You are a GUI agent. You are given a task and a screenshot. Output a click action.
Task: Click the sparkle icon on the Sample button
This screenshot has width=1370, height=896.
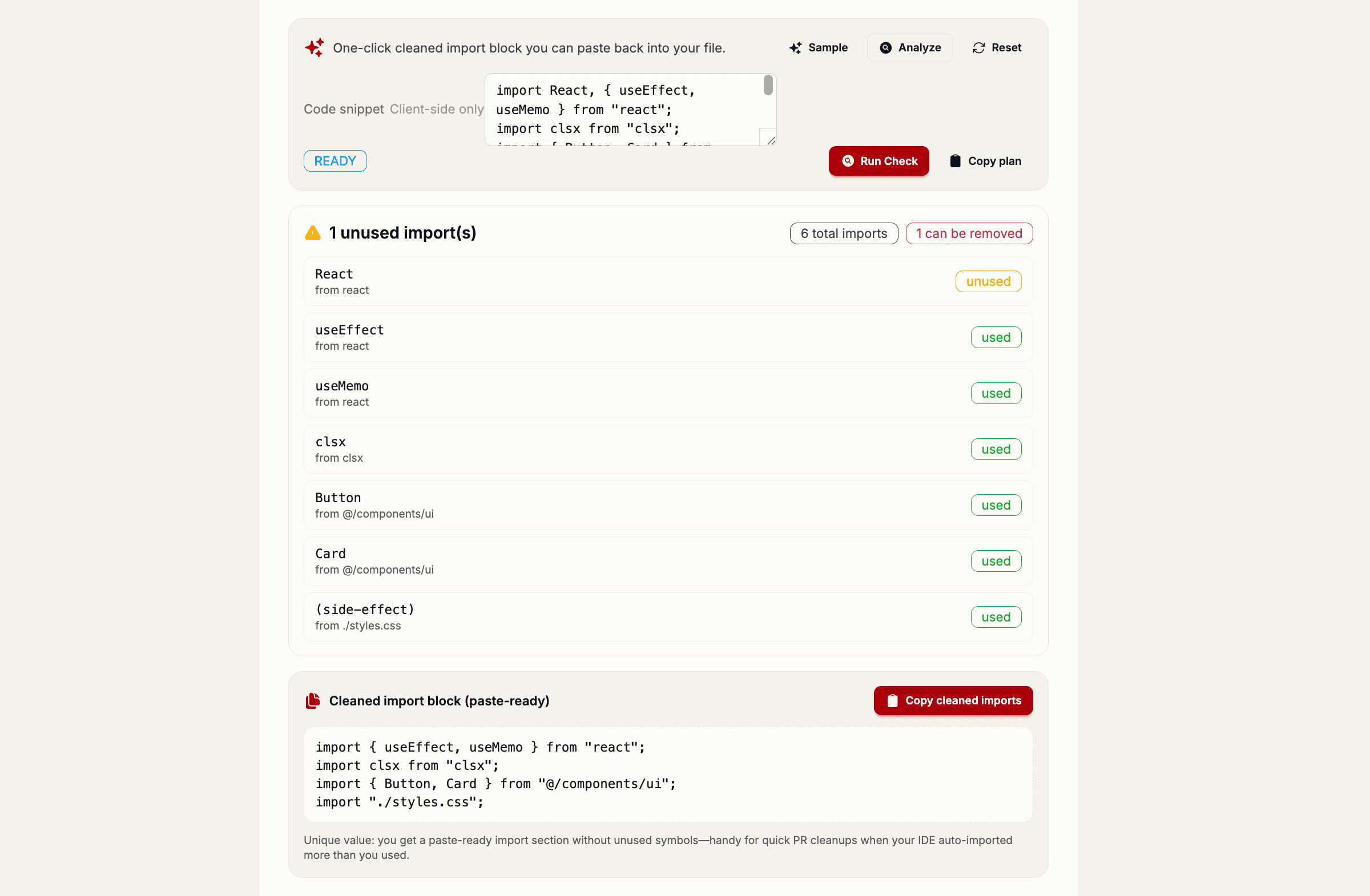click(796, 48)
